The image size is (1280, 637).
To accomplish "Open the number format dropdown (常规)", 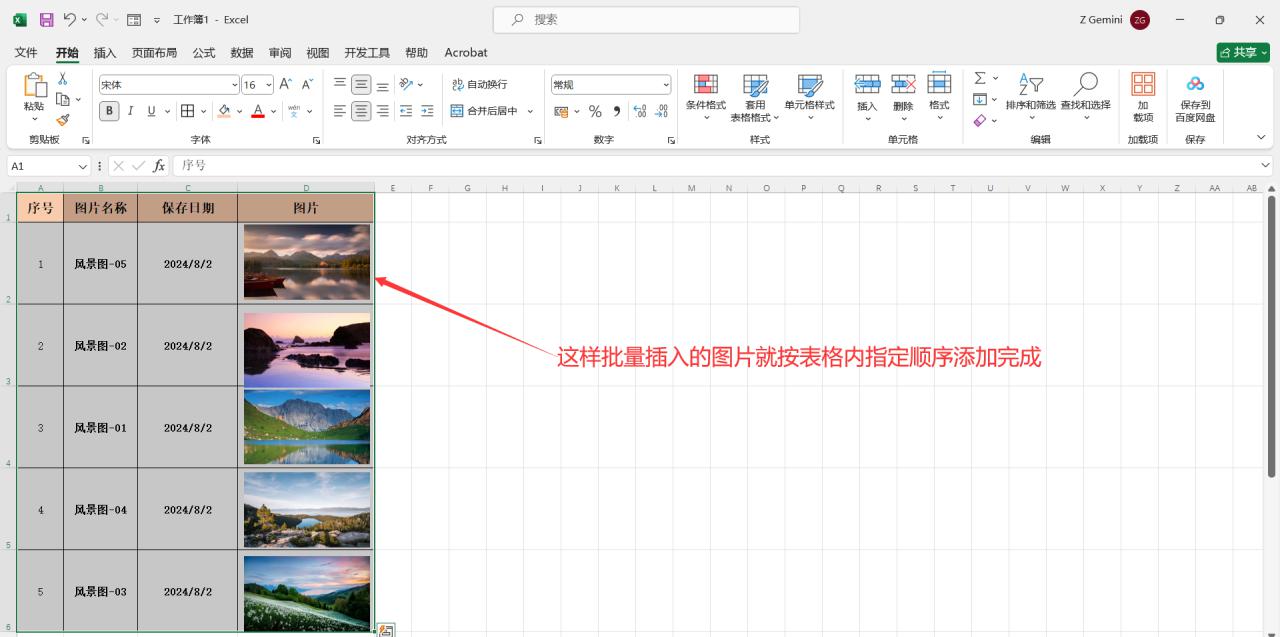I will pos(666,85).
